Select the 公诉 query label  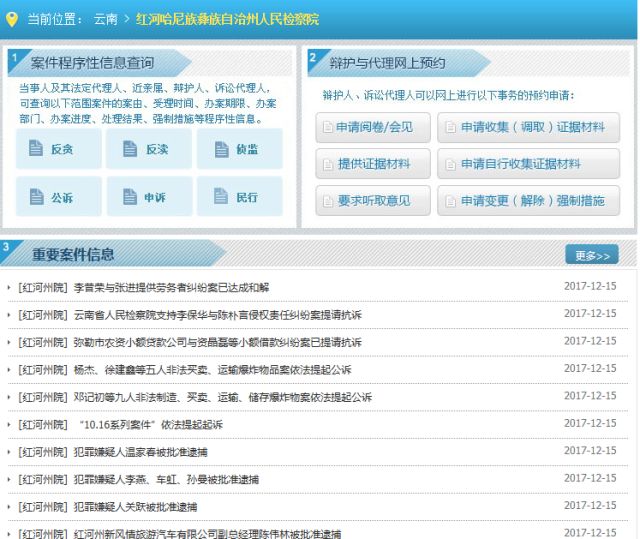tap(62, 198)
